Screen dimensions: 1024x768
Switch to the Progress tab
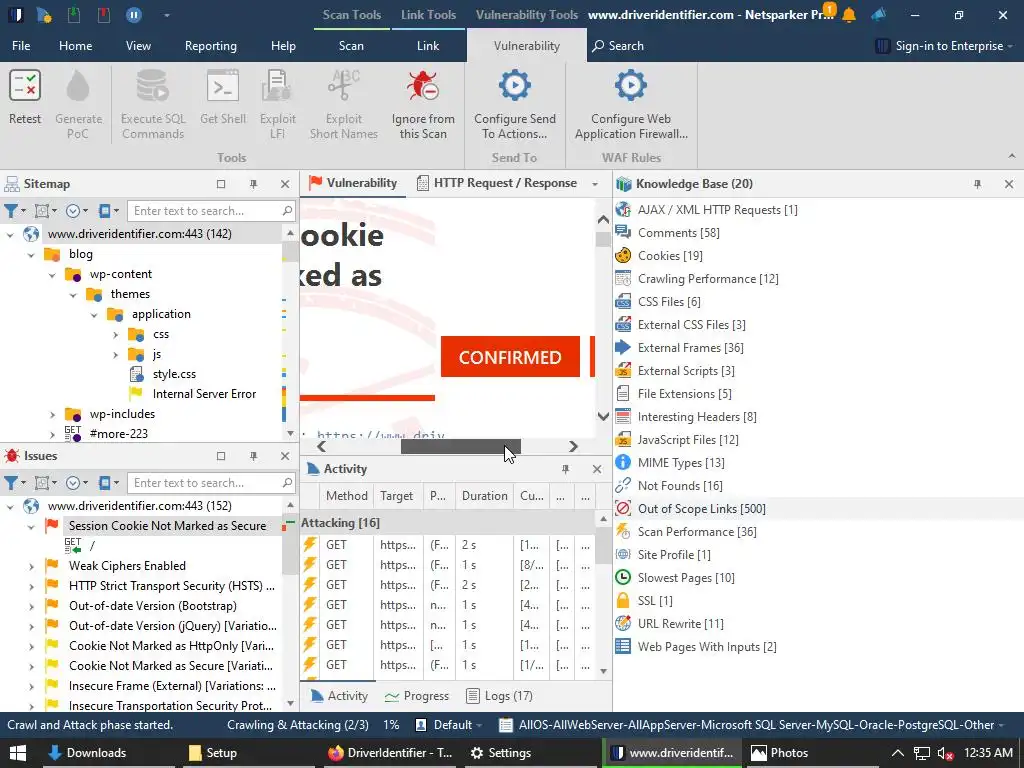pyautogui.click(x=417, y=696)
